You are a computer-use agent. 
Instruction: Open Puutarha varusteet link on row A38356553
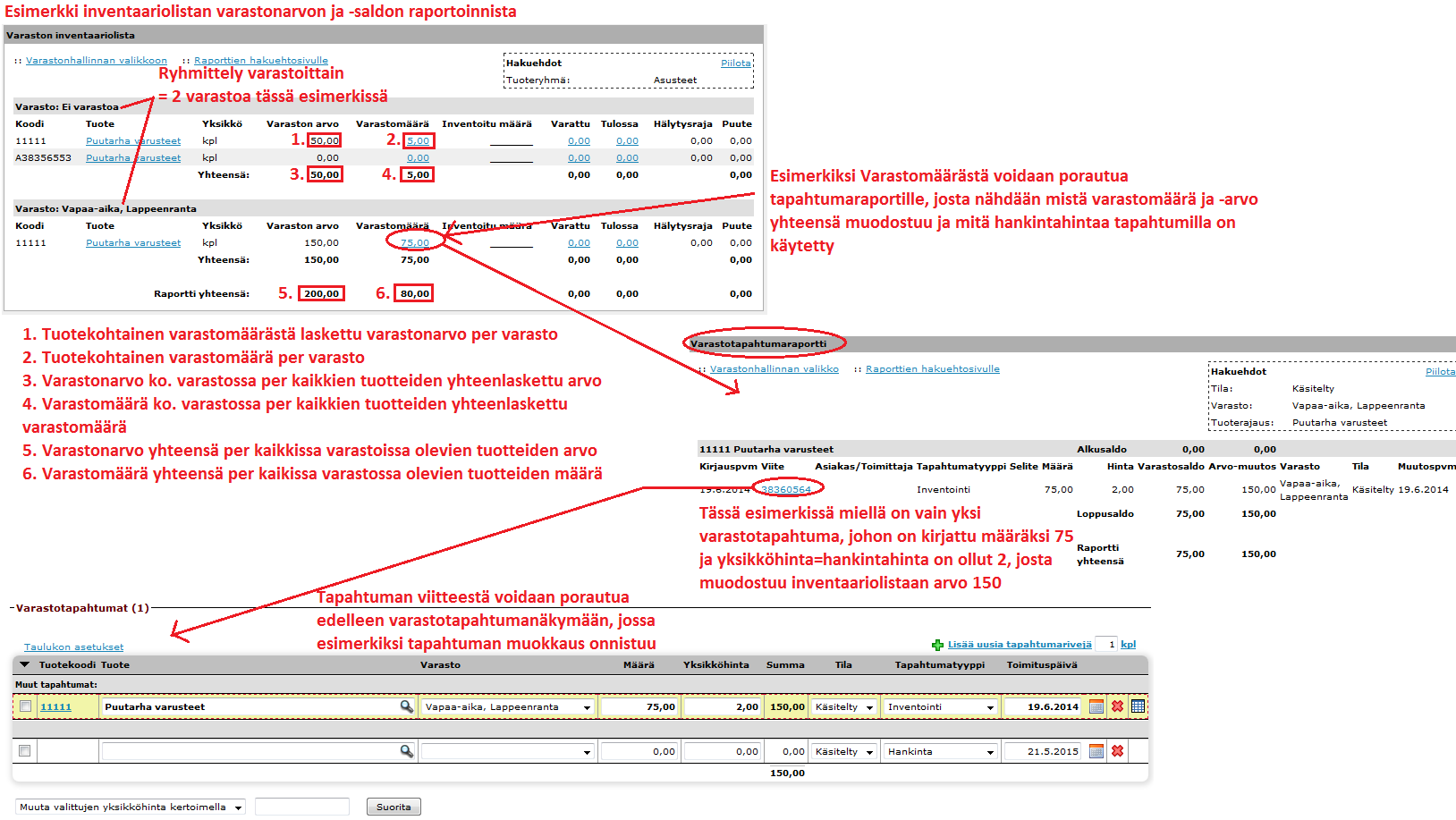133,157
